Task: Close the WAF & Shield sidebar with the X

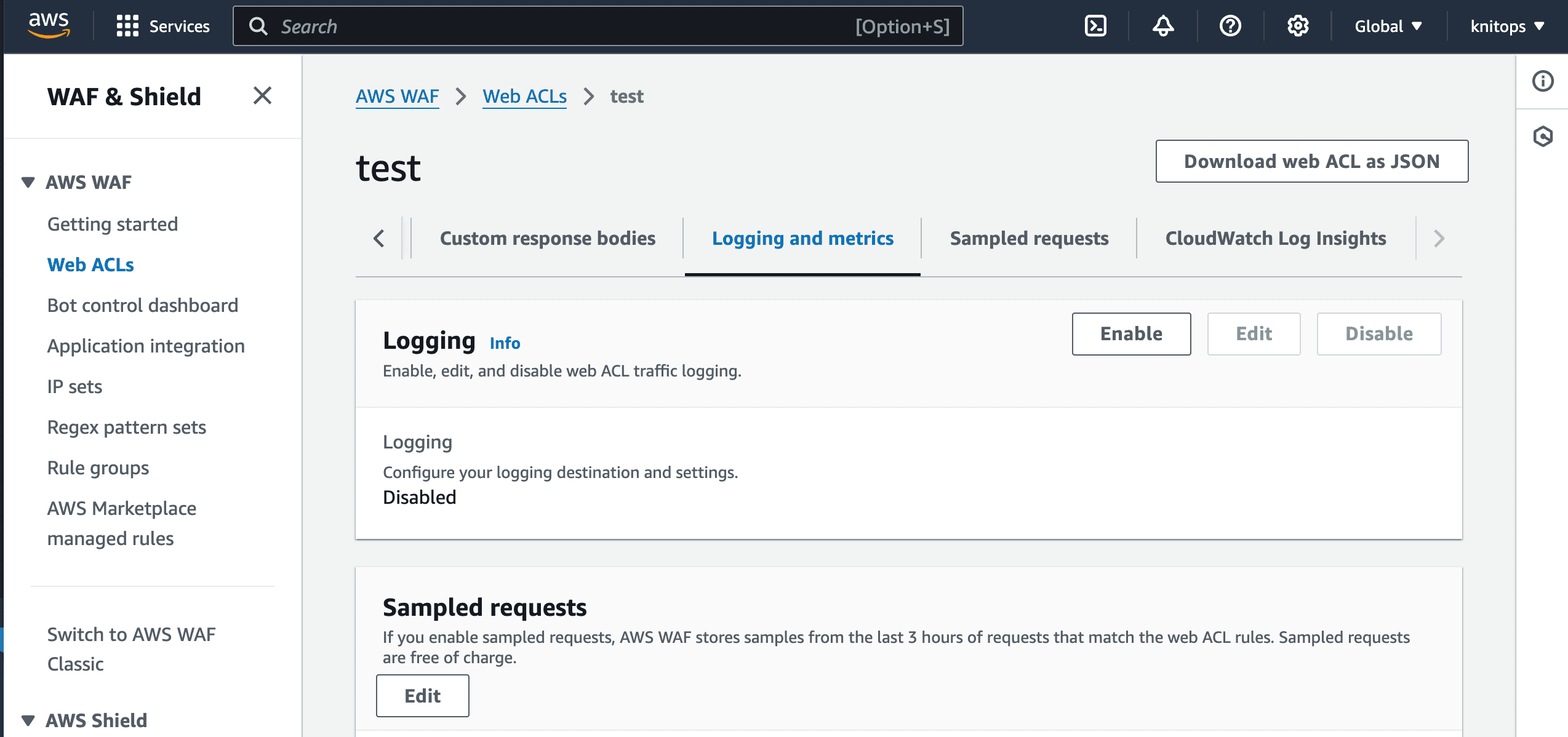Action: pyautogui.click(x=263, y=96)
